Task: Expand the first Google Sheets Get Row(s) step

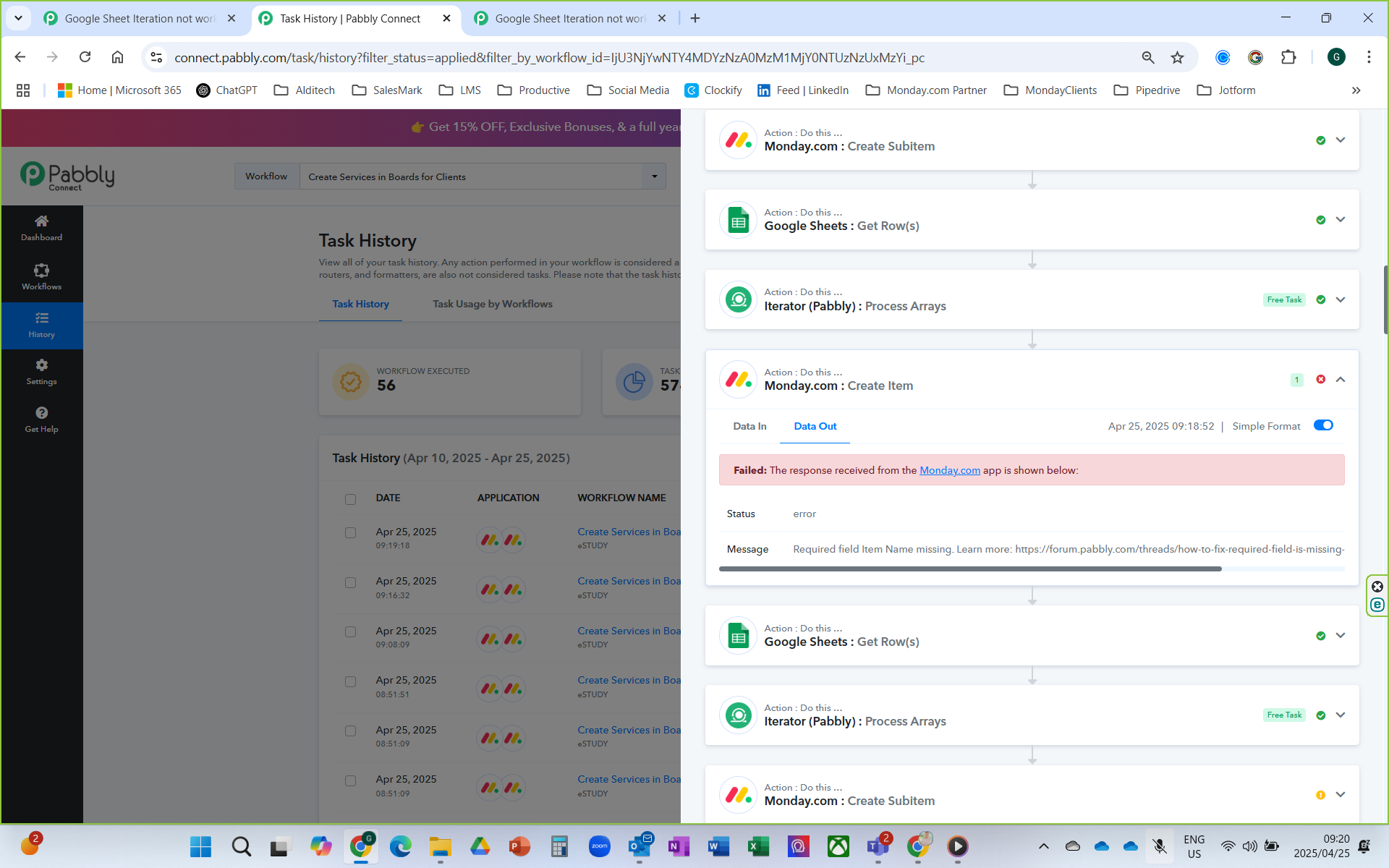Action: pyautogui.click(x=1341, y=220)
